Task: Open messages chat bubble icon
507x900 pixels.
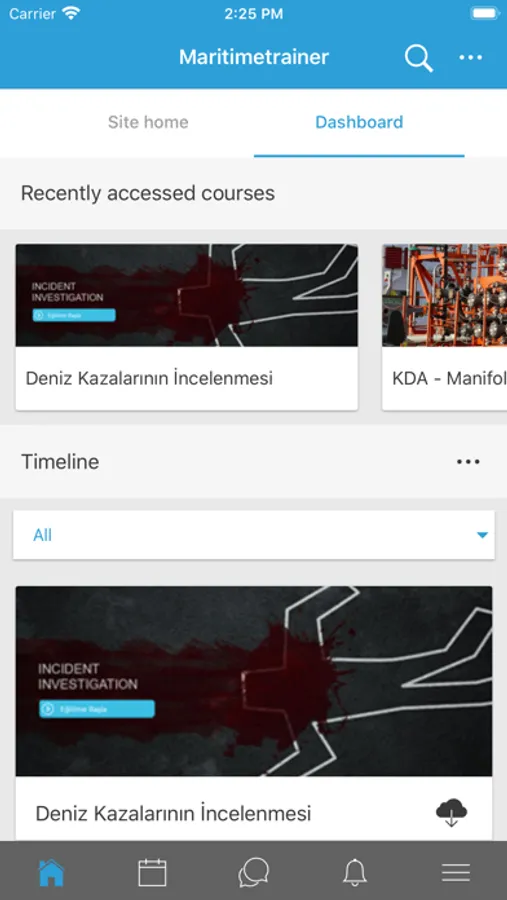Action: click(253, 872)
